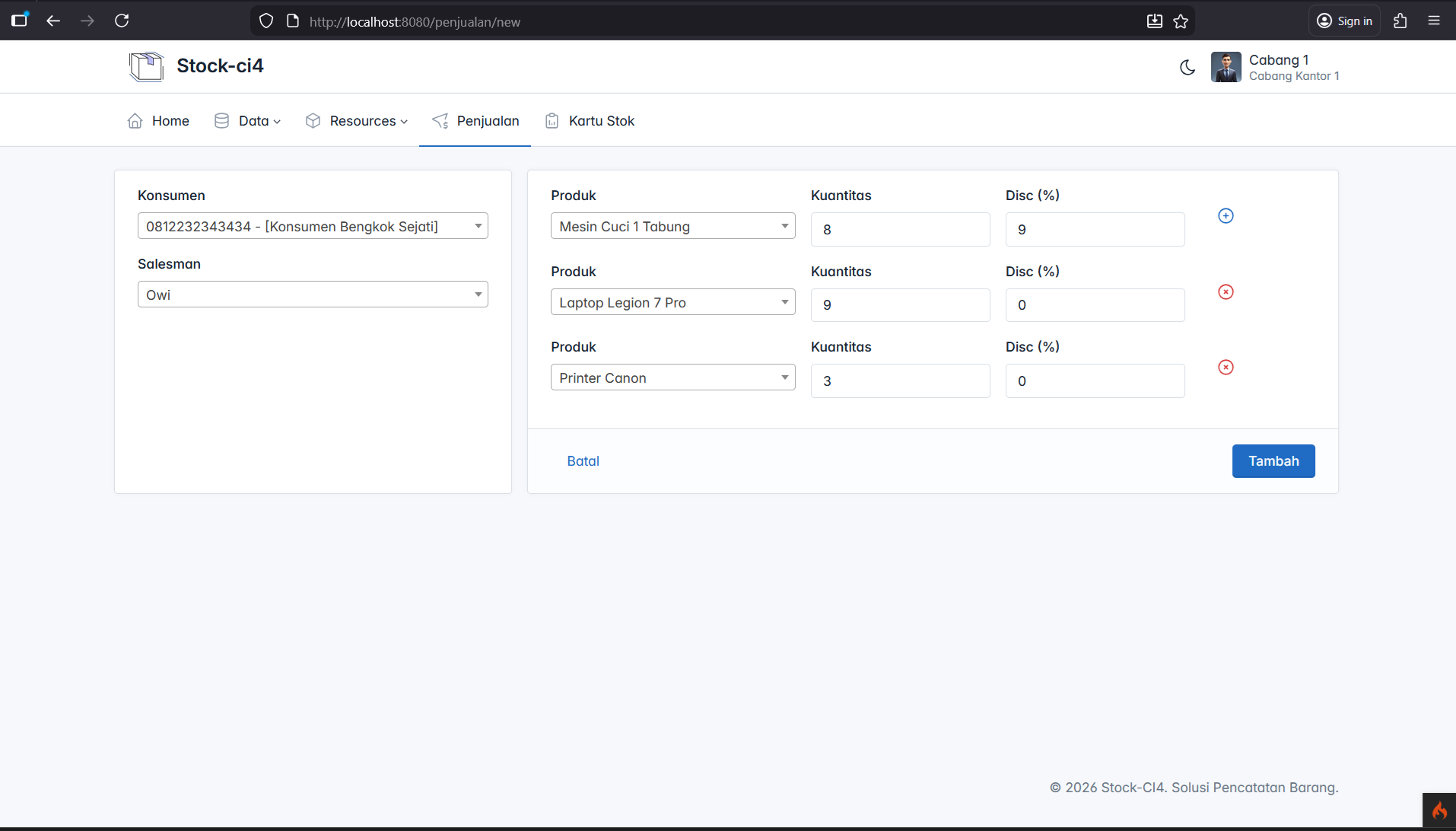
Task: Click the browser back arrow
Action: (x=53, y=21)
